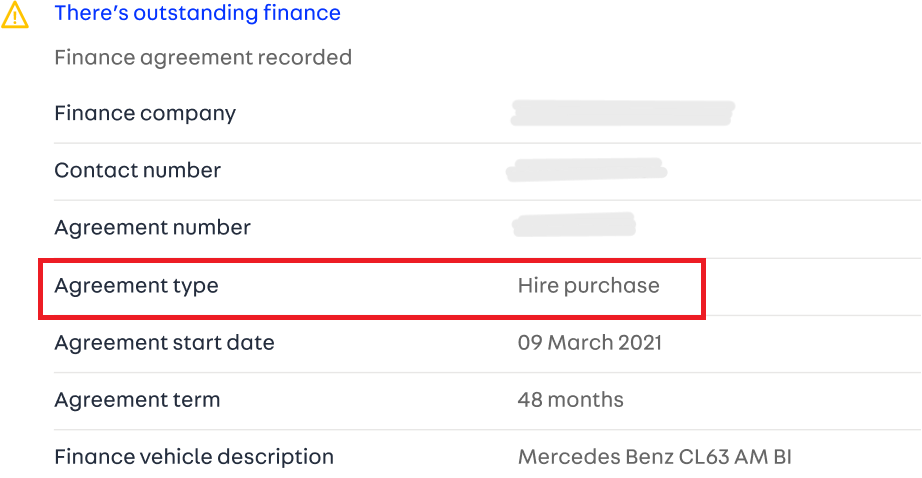922x478 pixels.
Task: Click the yellow warning triangle icon
Action: 15,15
